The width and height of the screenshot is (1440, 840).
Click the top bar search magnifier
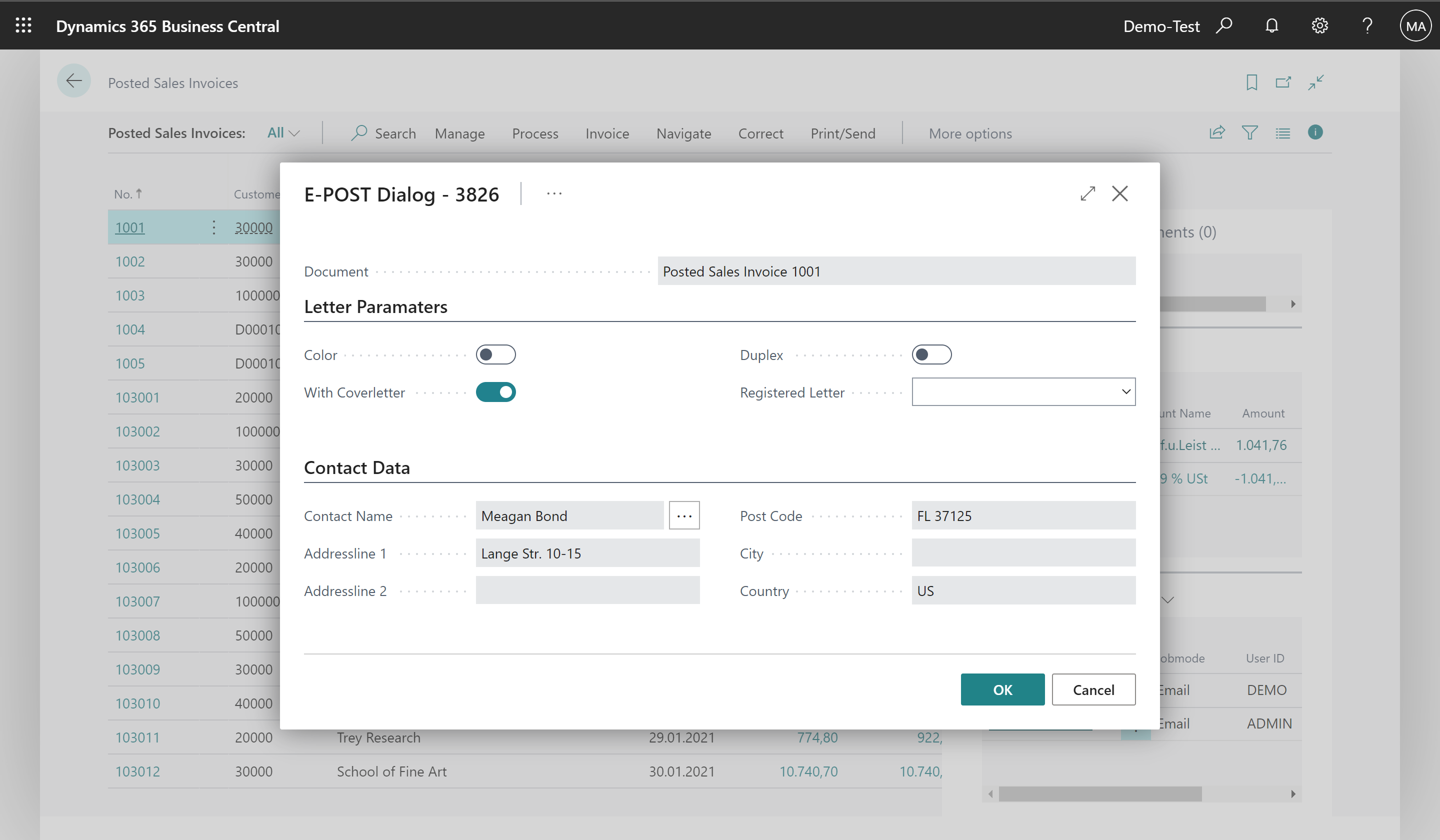(x=1224, y=25)
